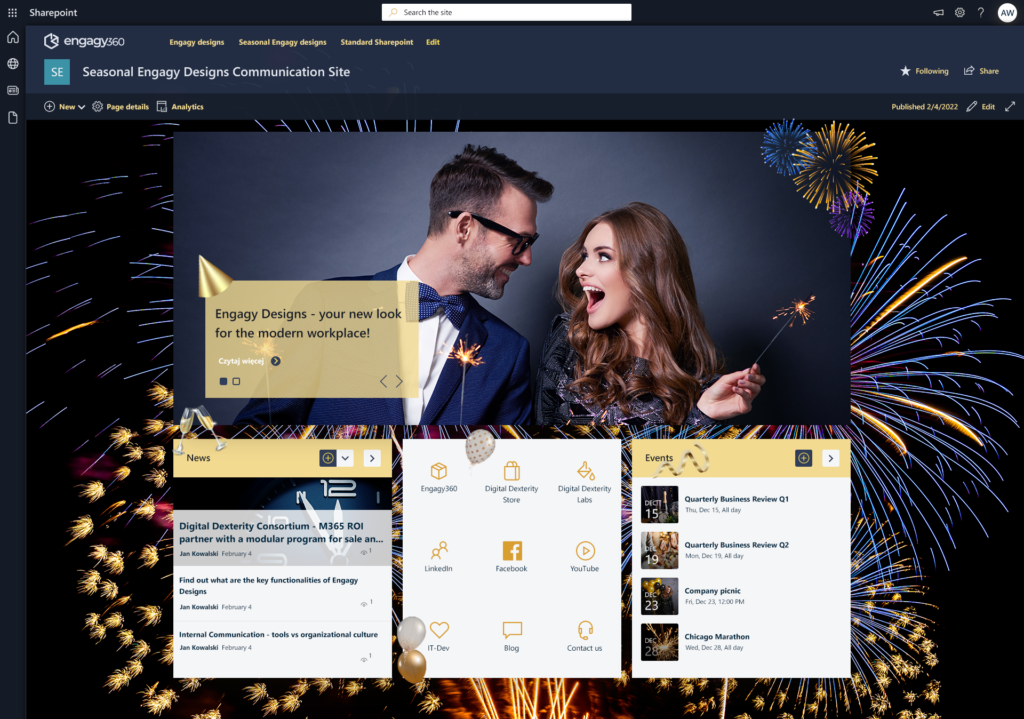Image resolution: width=1024 pixels, height=719 pixels.
Task: Select first hero slide indicator
Action: [x=223, y=381]
